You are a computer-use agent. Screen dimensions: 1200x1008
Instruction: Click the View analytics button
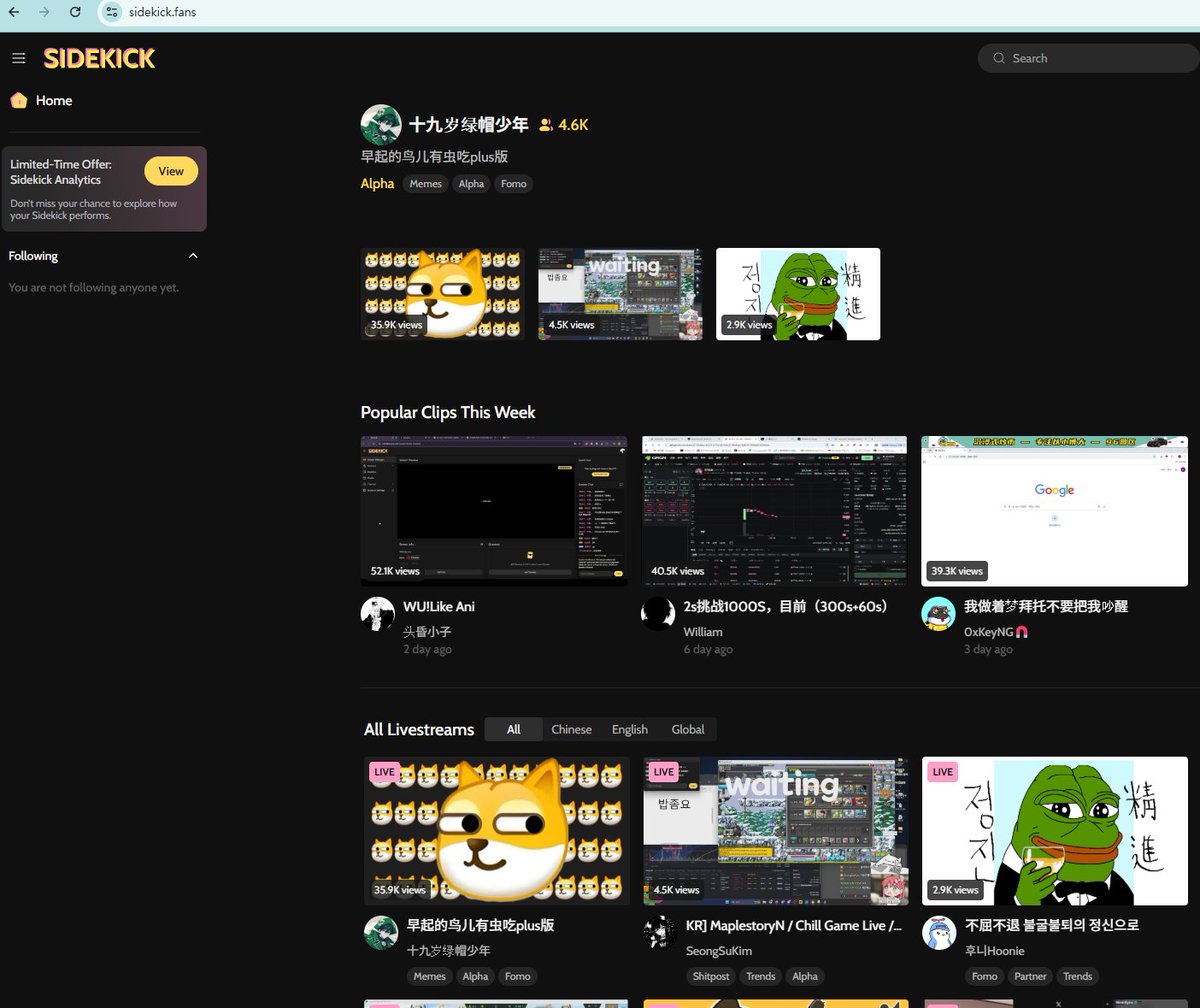point(171,171)
